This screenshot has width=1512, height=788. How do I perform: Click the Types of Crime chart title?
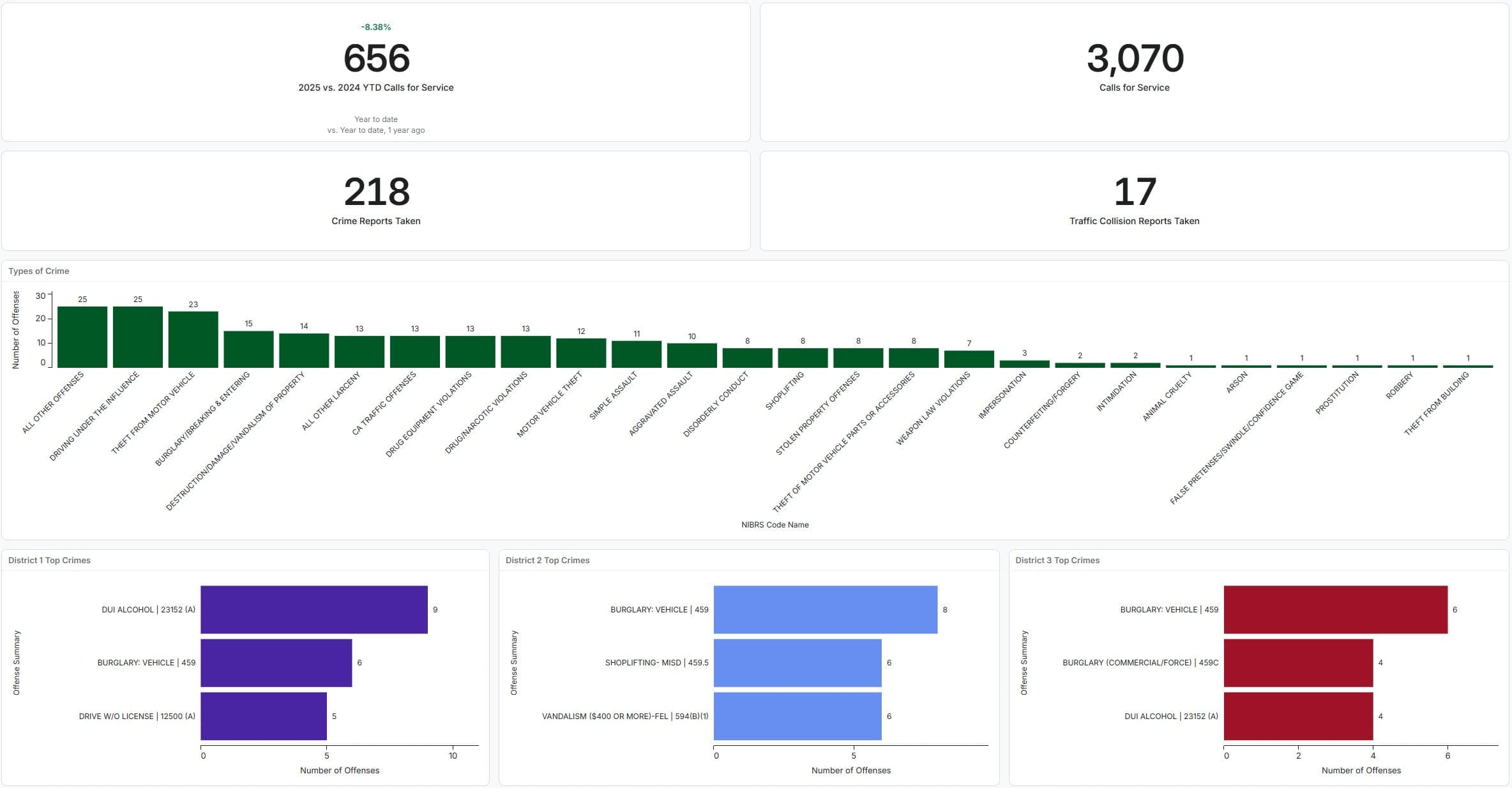pyautogui.click(x=39, y=271)
